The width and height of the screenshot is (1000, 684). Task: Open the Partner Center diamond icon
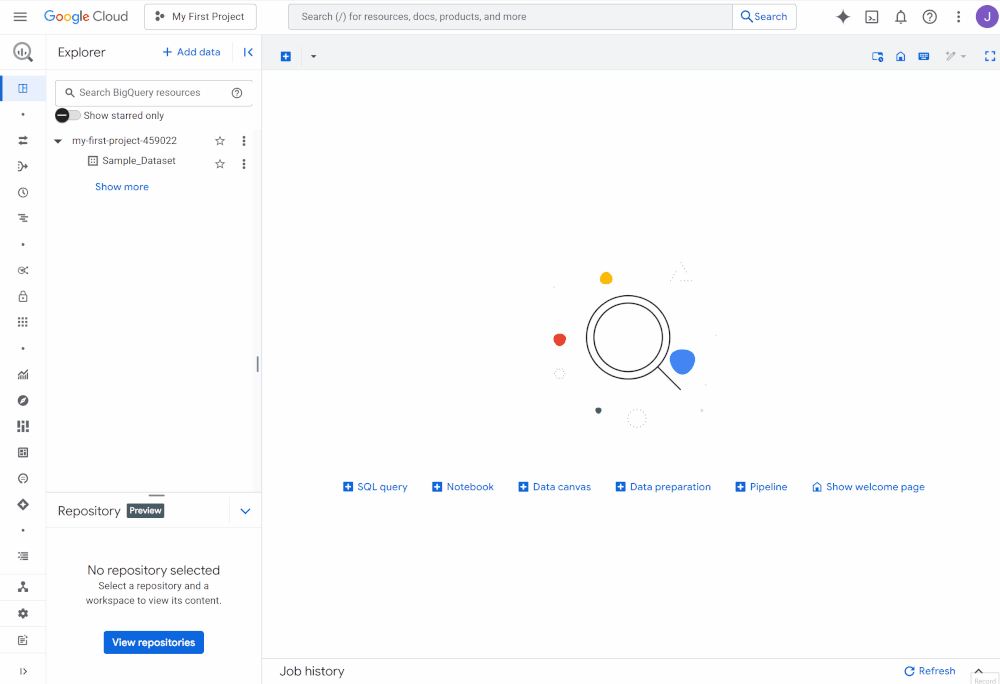pyautogui.click(x=23, y=504)
